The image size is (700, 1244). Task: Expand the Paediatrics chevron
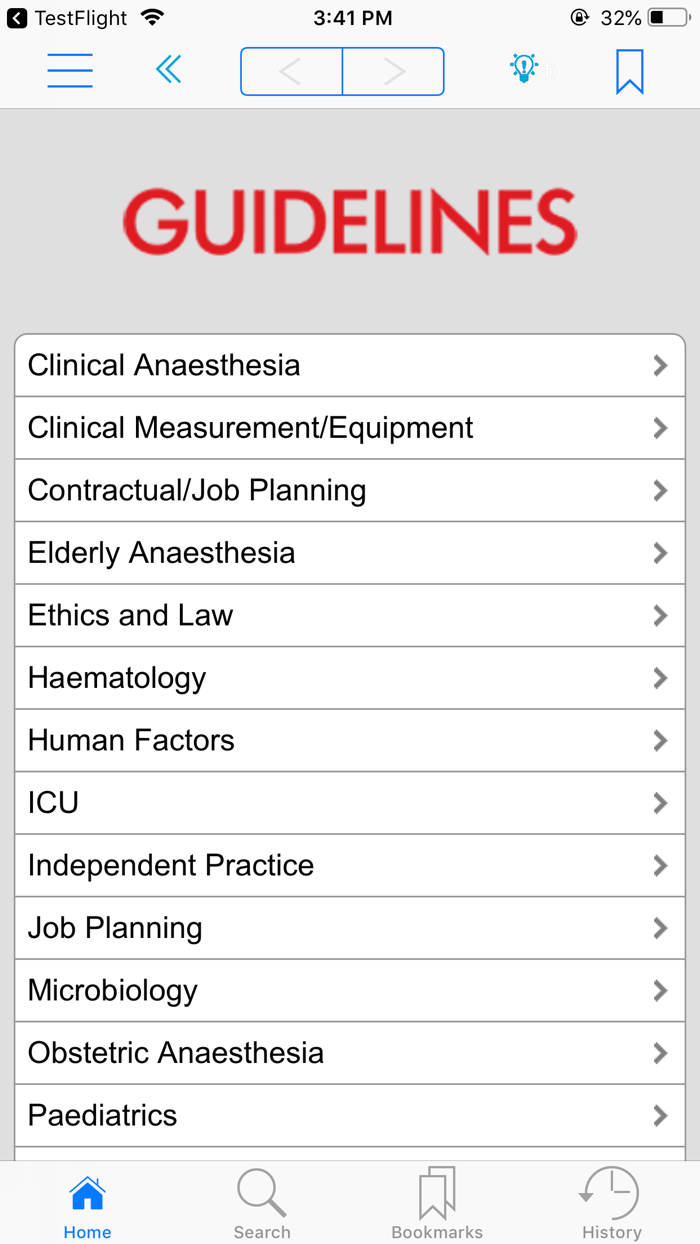[659, 1115]
